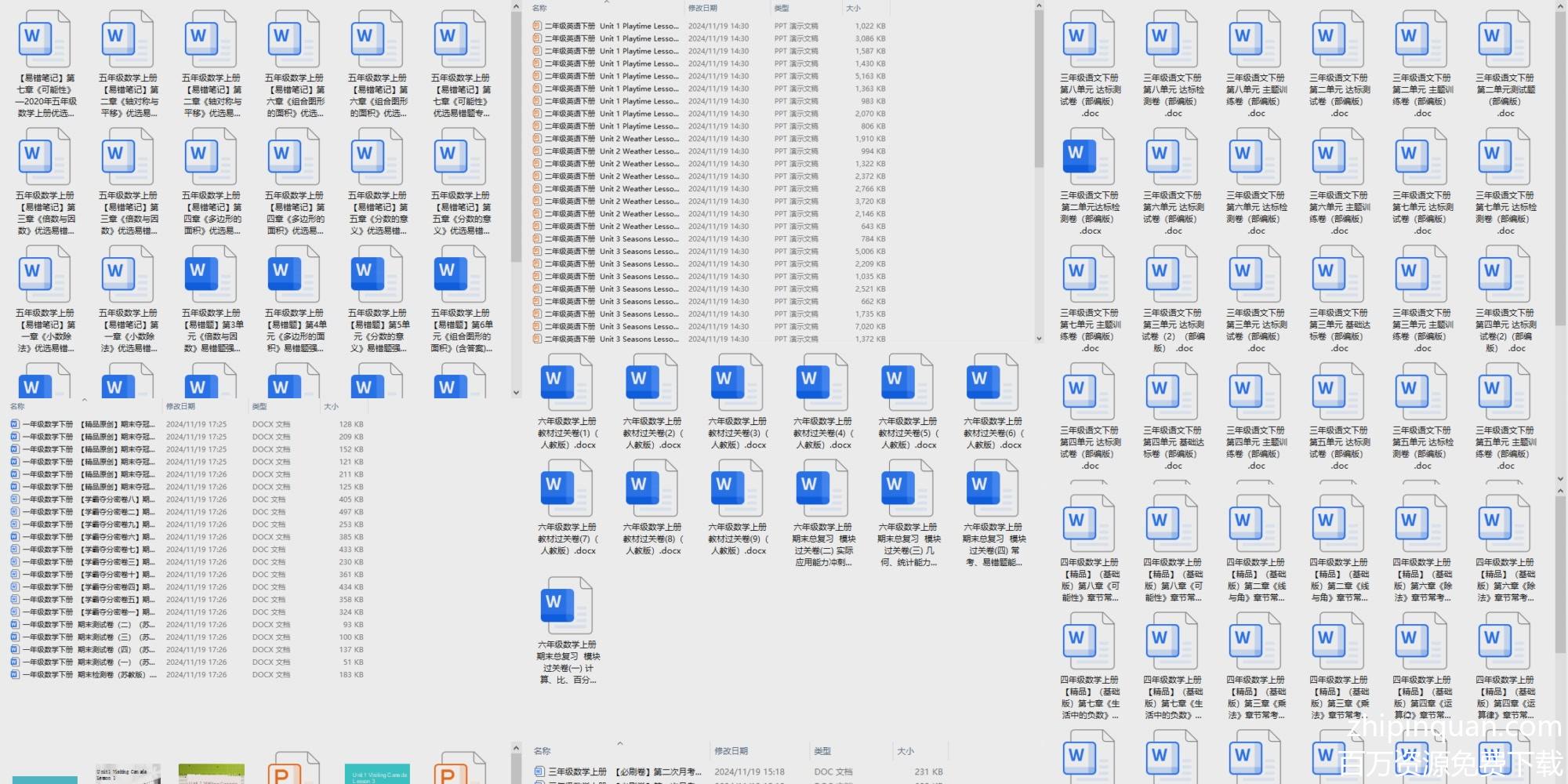Select 三年级数学上册【必刷卷】第二次月考 file row
The height and width of the screenshot is (784, 1568).
tap(619, 771)
